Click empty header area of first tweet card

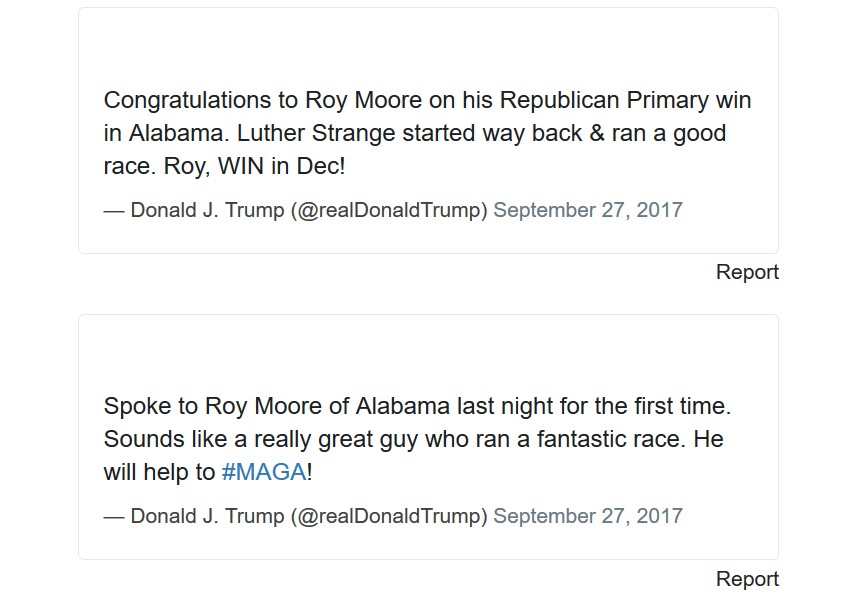[428, 46]
